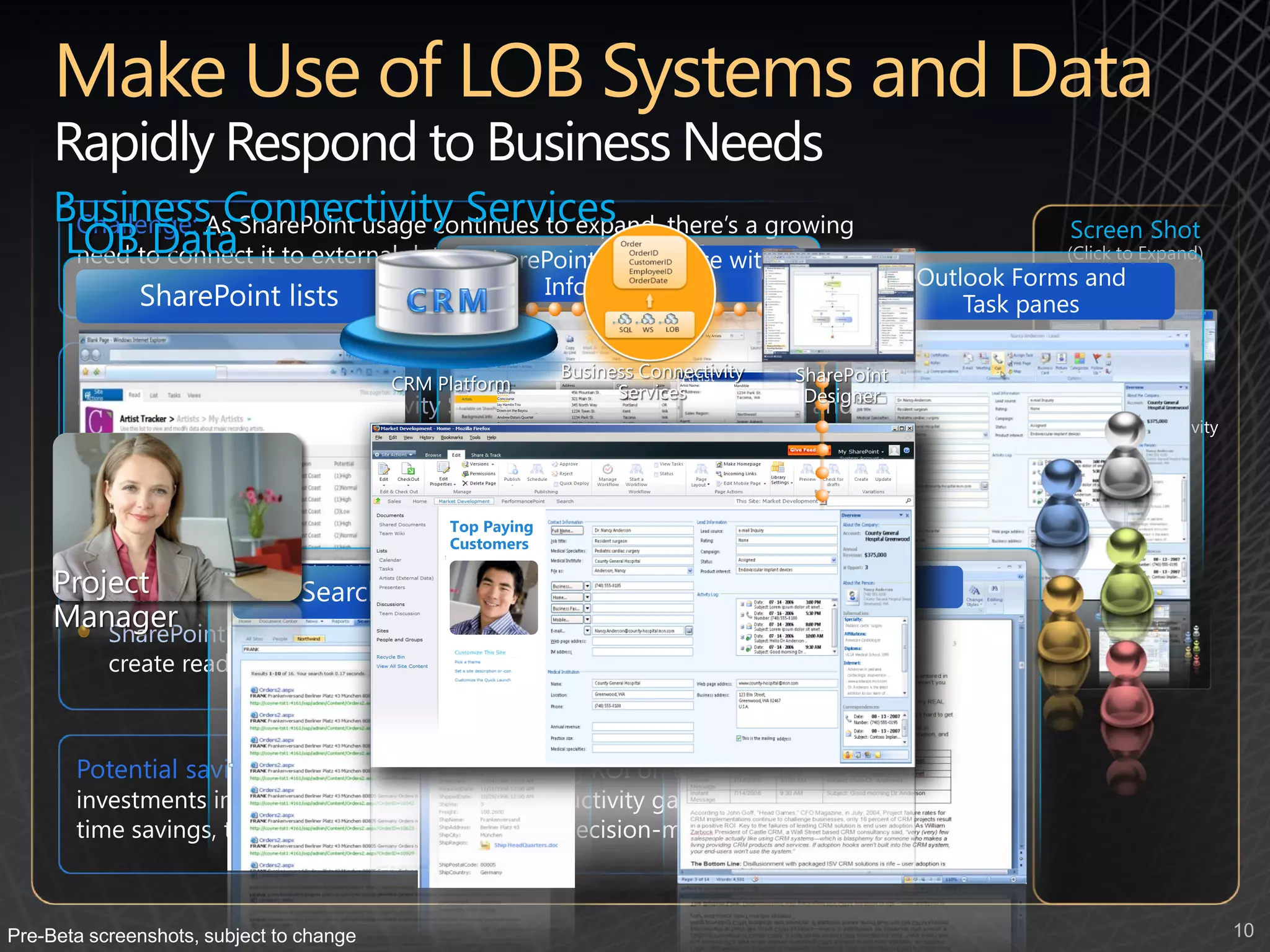Click the Start a Workflow icon

(x=636, y=469)
